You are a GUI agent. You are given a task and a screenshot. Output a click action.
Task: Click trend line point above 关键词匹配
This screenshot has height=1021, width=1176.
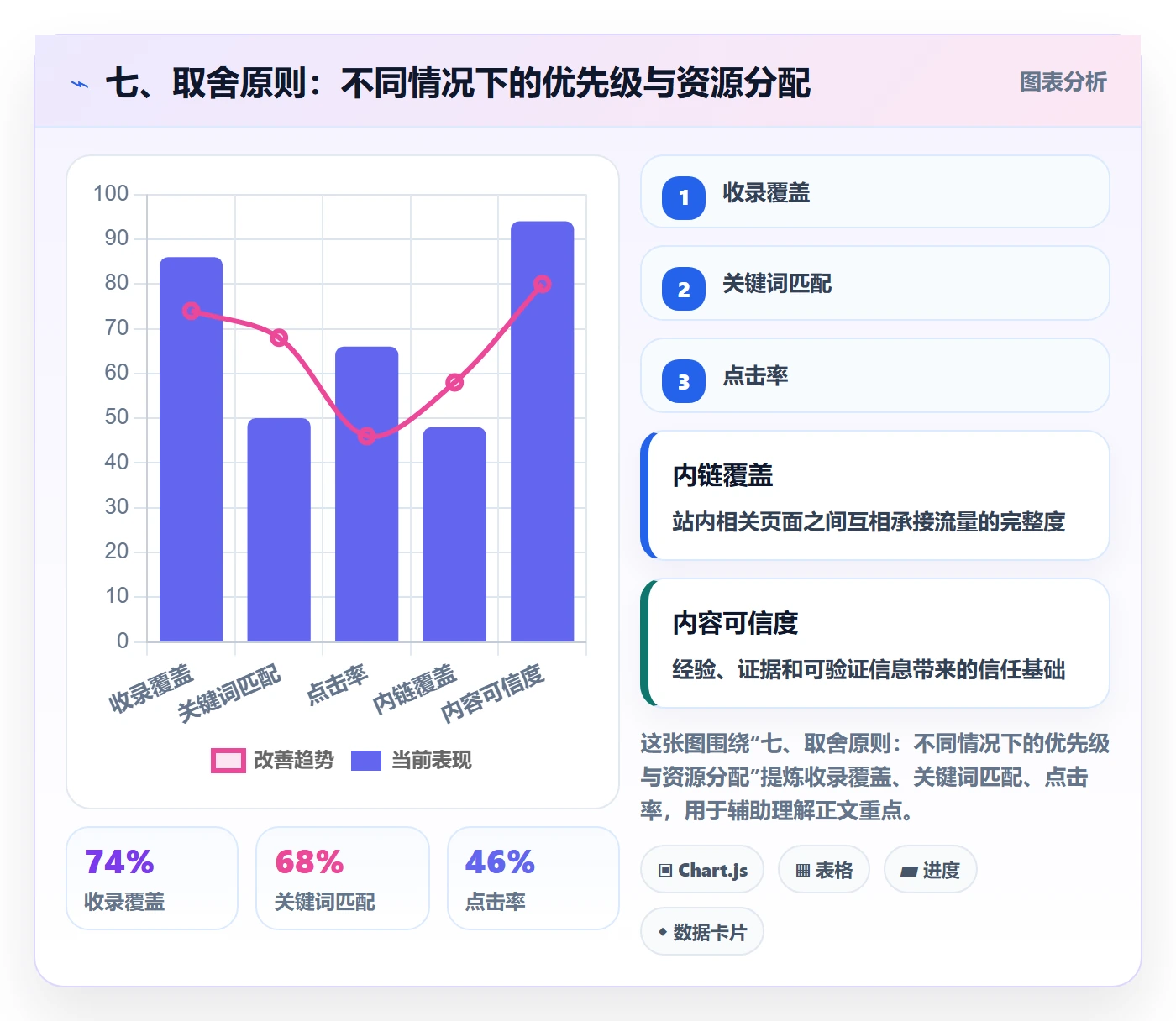[279, 338]
